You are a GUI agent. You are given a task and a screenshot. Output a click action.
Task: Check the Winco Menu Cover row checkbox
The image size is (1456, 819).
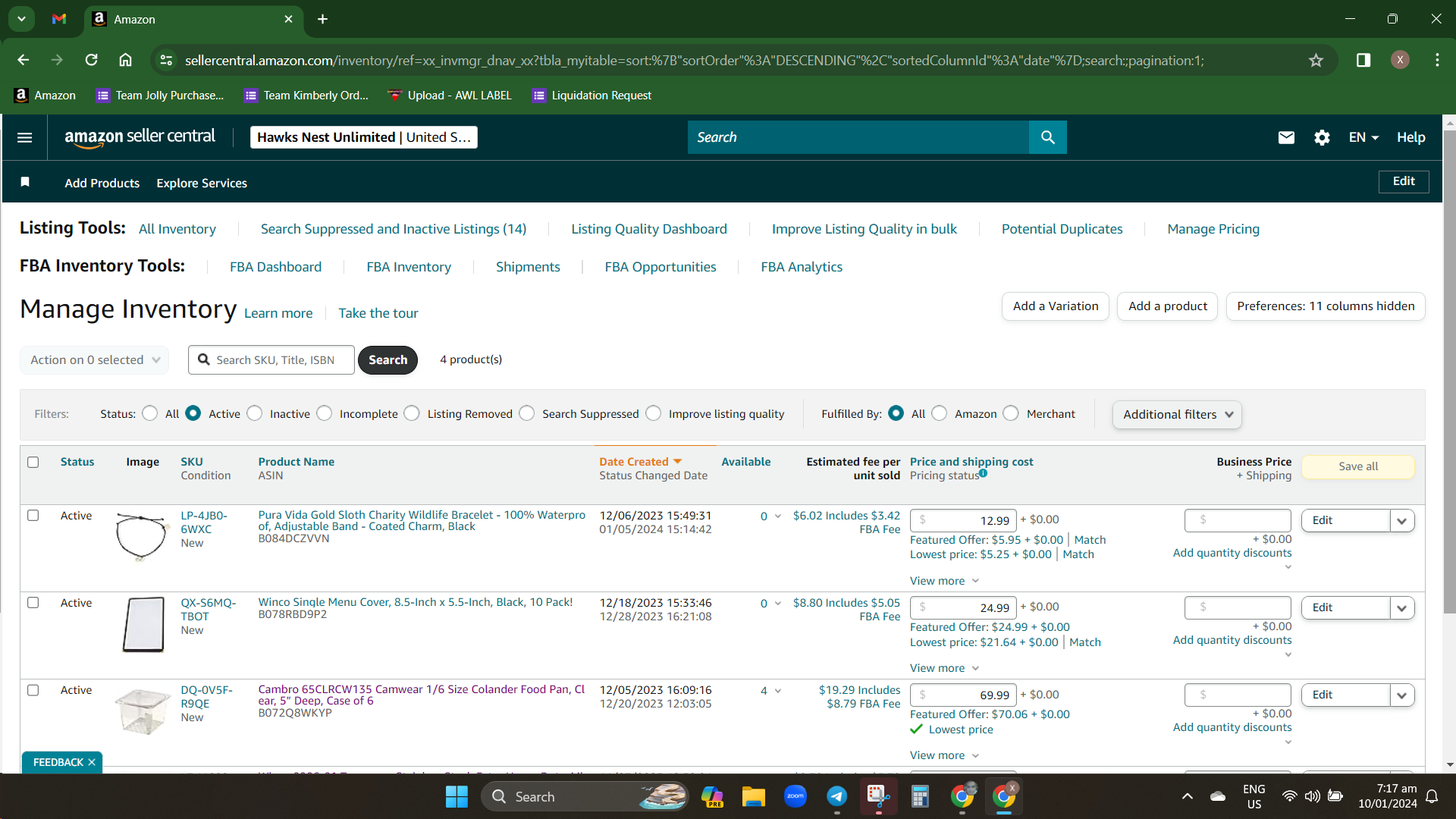33,603
